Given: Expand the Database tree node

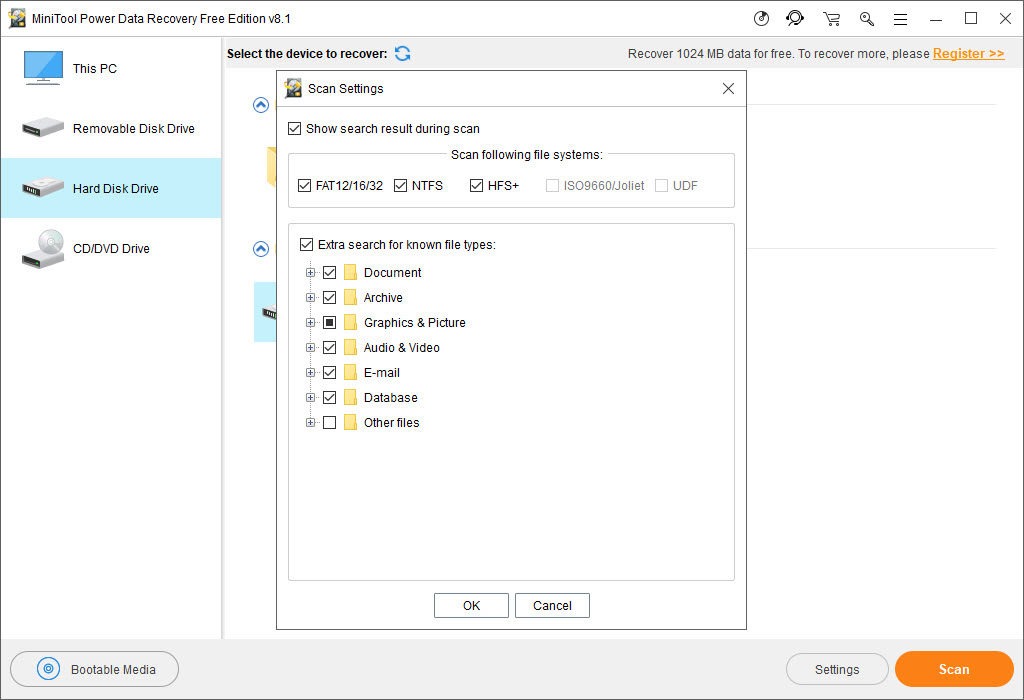Looking at the screenshot, I should tap(311, 397).
